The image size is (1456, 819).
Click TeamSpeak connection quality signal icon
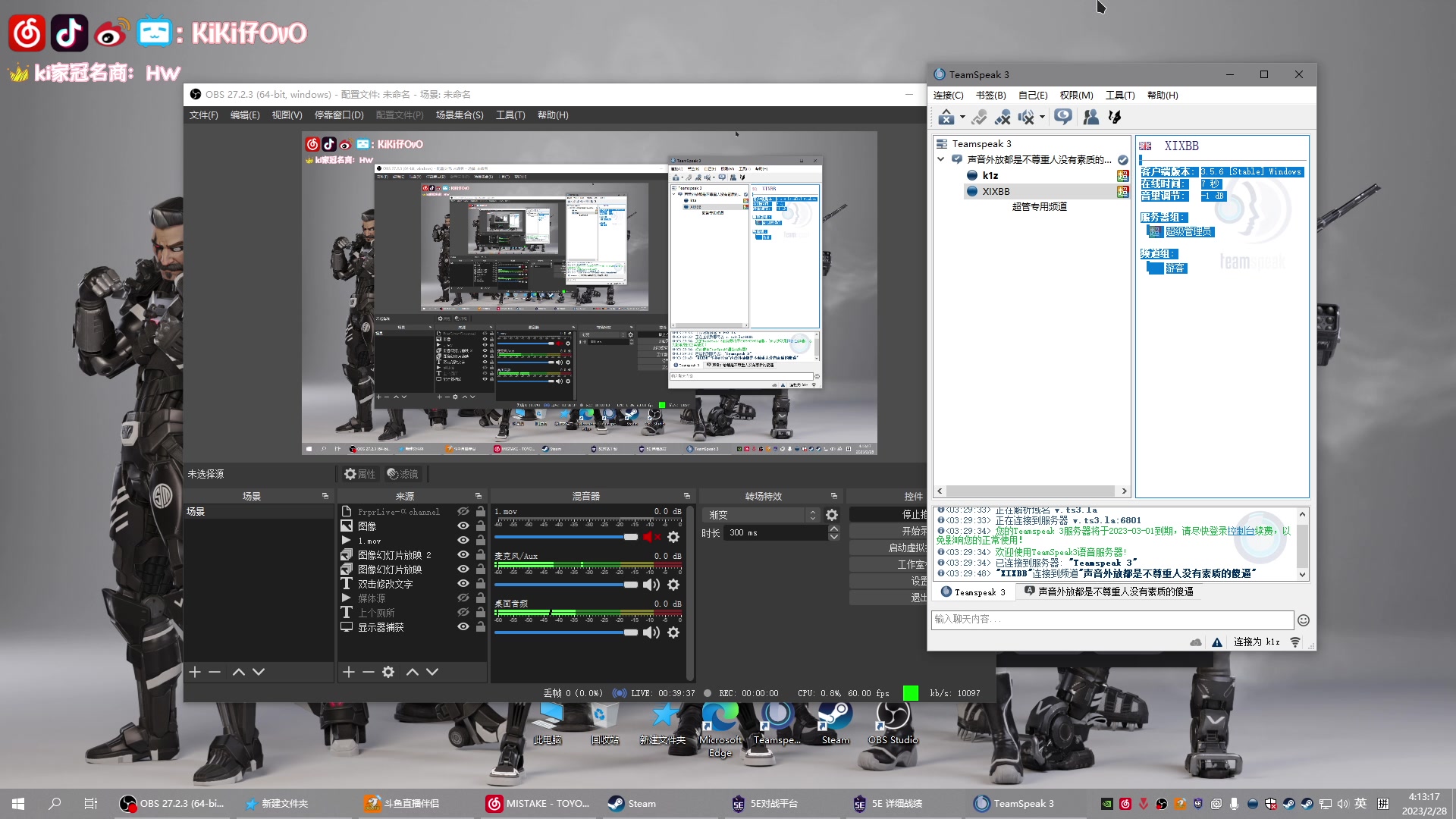pos(1295,642)
